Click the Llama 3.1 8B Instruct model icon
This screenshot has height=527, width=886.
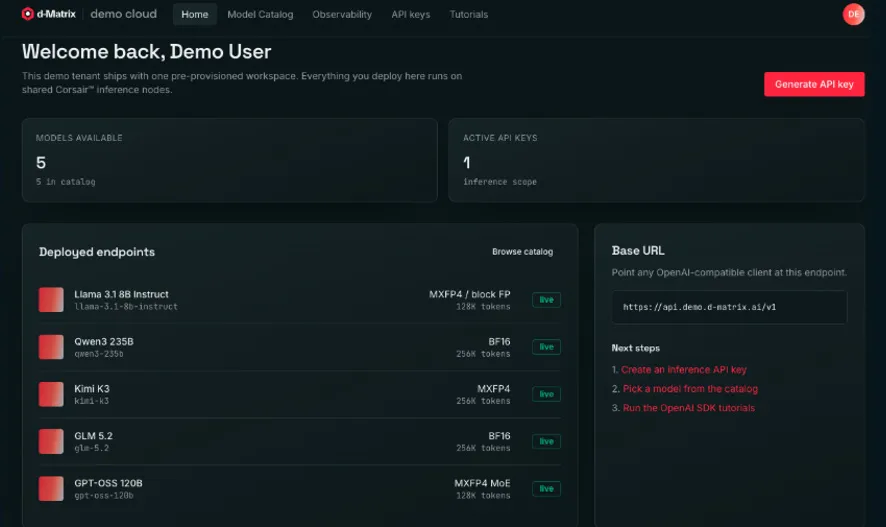click(51, 300)
